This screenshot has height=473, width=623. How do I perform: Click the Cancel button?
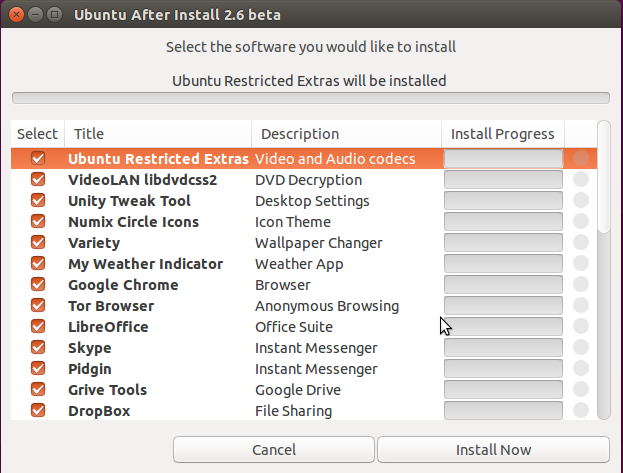click(274, 450)
